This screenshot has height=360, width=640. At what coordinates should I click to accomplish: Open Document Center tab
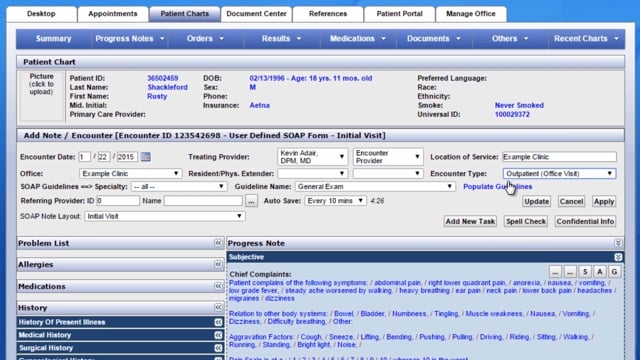(x=256, y=14)
